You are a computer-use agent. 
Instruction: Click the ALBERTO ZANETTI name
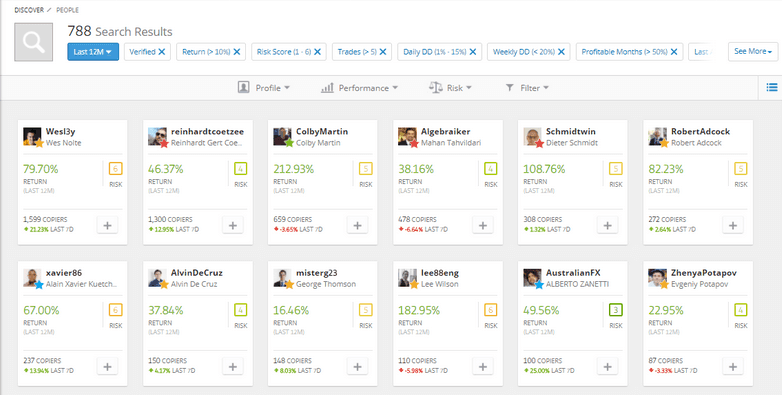pos(578,284)
